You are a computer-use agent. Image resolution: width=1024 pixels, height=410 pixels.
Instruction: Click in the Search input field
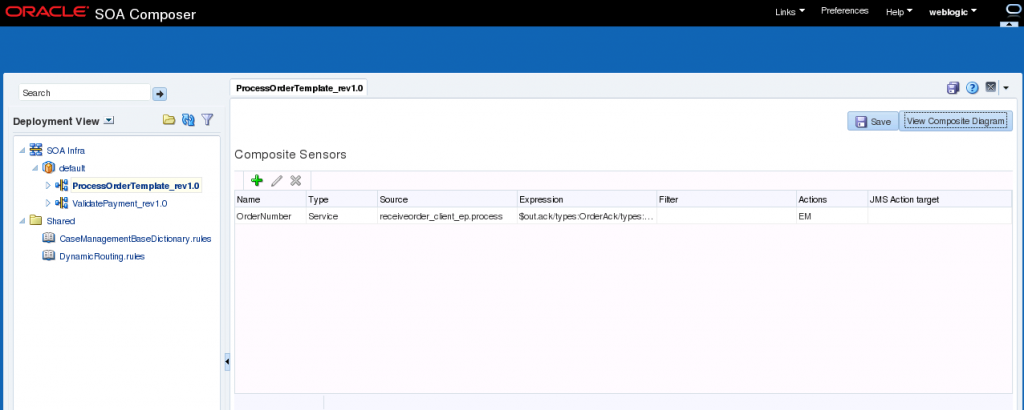(x=84, y=93)
